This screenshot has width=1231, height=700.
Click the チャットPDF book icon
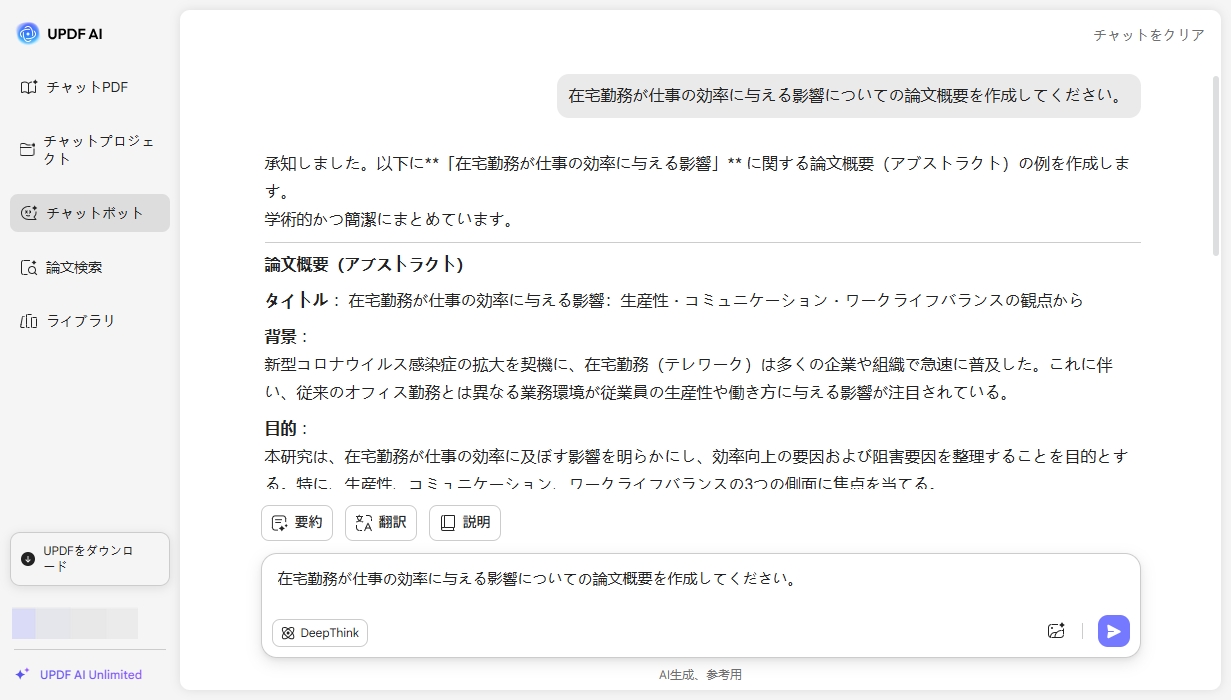29,87
